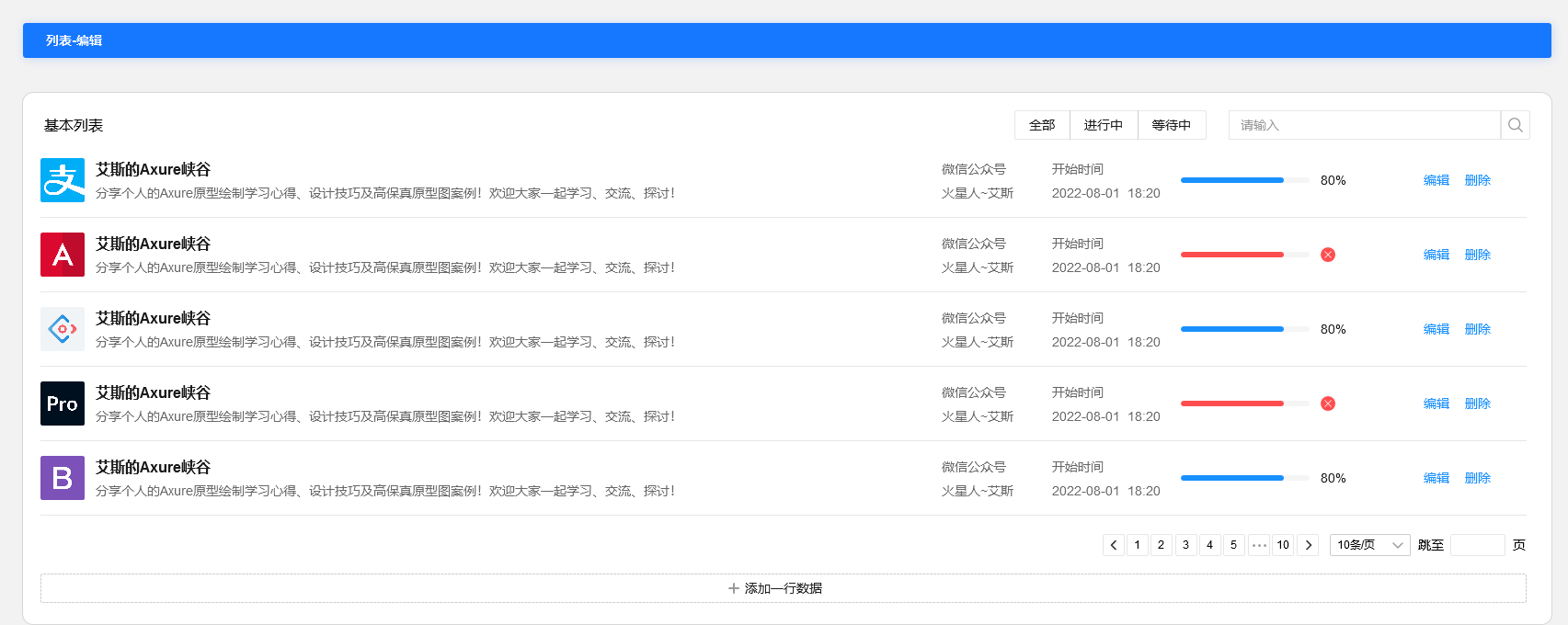Click 艾斯的Axure峡谷 title in Alipay row

154,169
